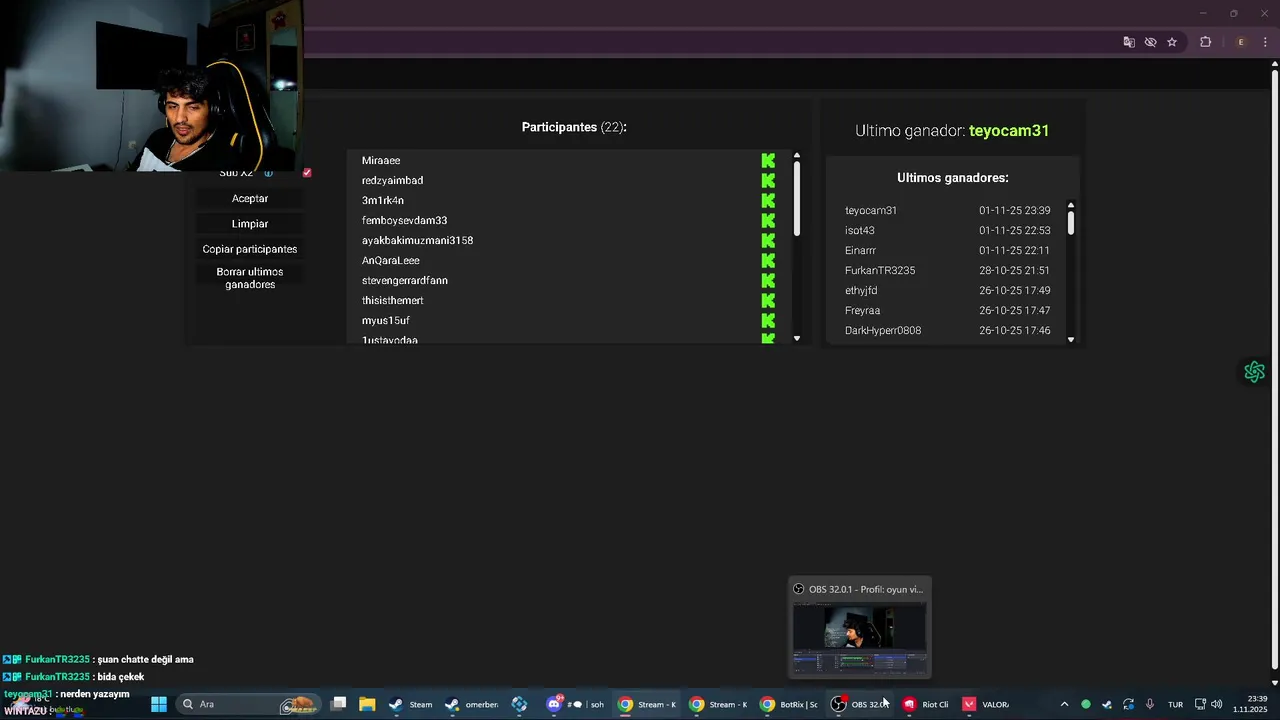Open File Explorer from the taskbar
The width and height of the screenshot is (1280, 720).
point(367,704)
